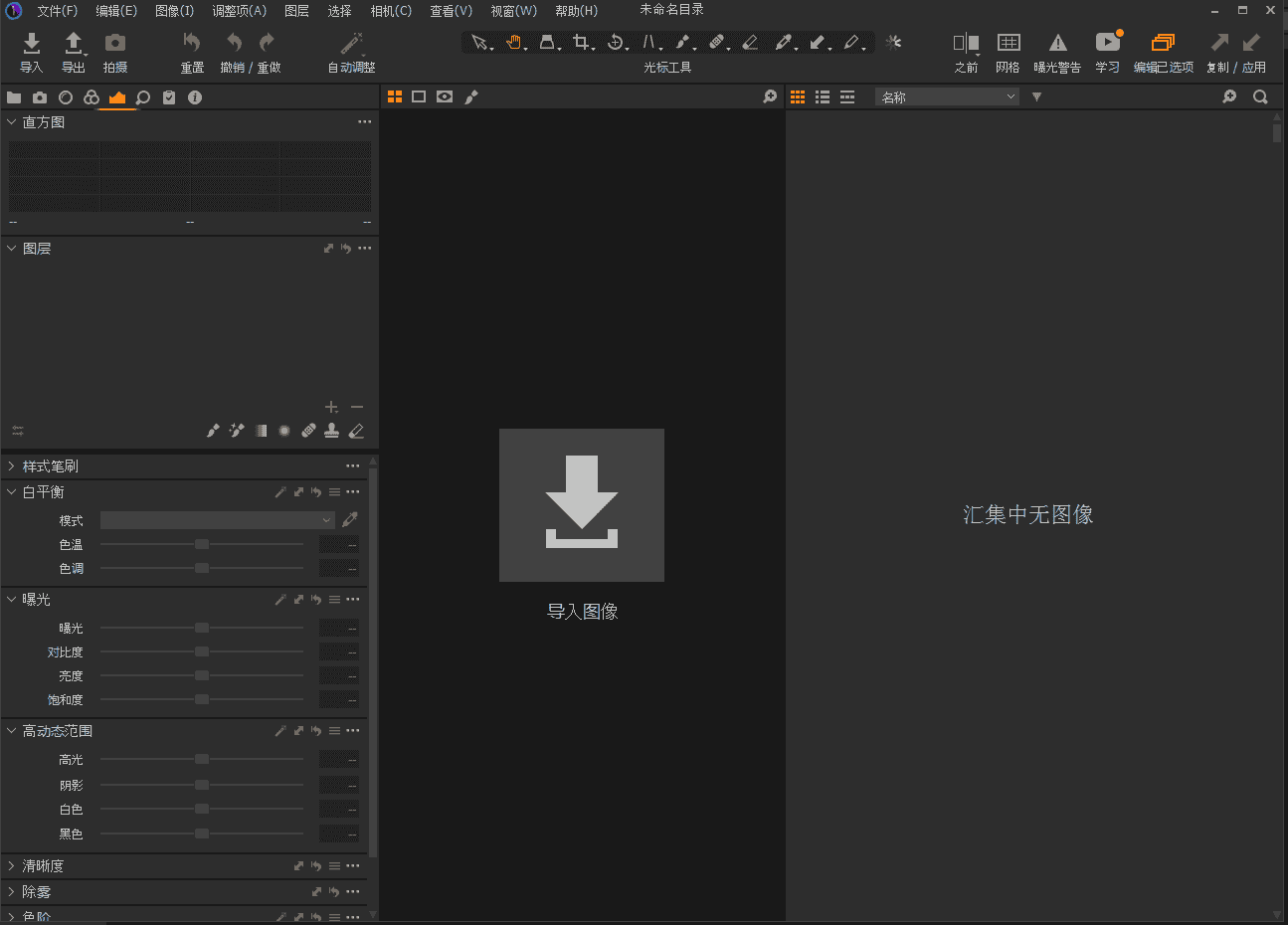Click the white balance eyedropper picker

[350, 519]
